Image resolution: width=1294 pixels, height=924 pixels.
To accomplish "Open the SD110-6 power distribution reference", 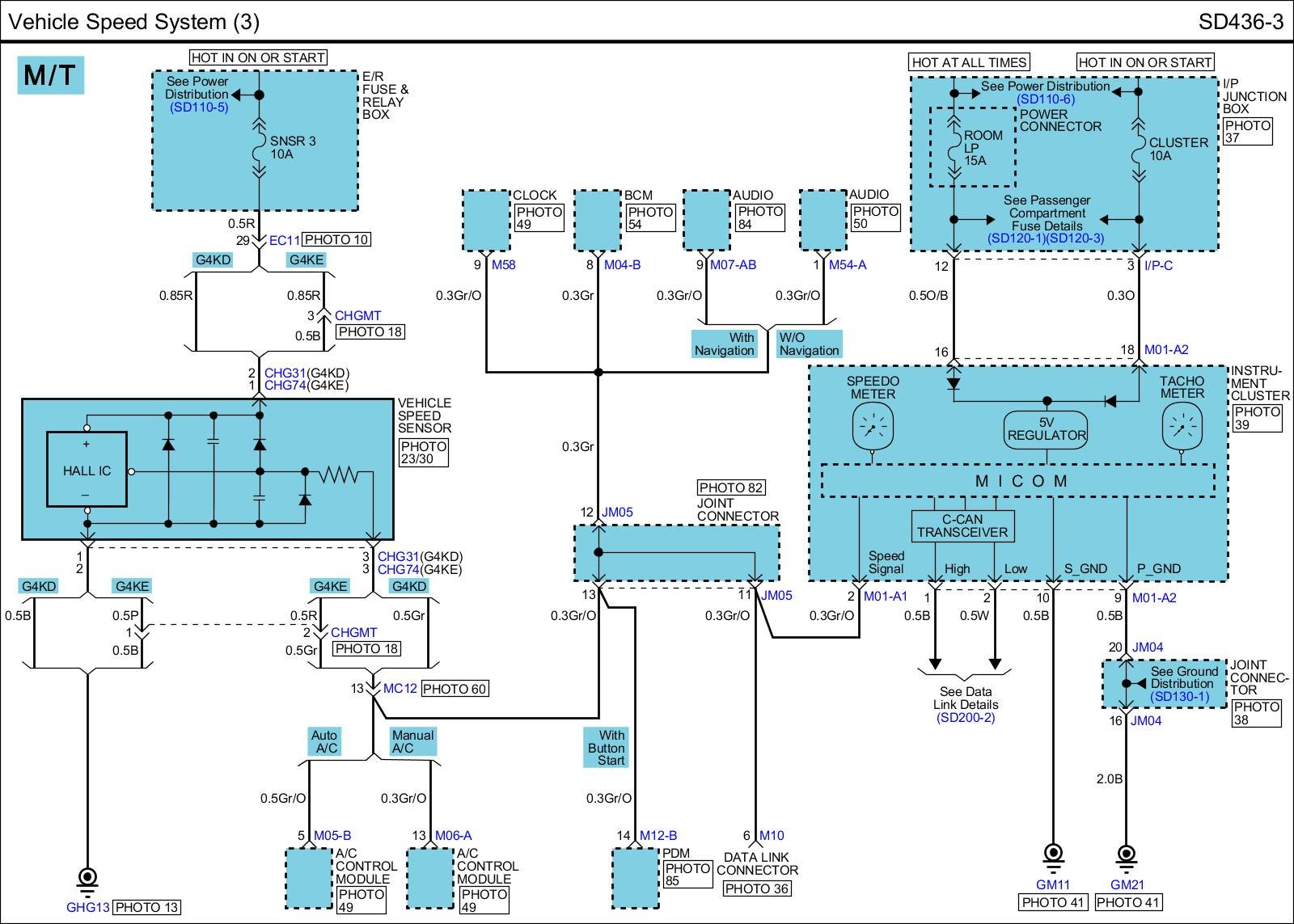I will 1046,99.
